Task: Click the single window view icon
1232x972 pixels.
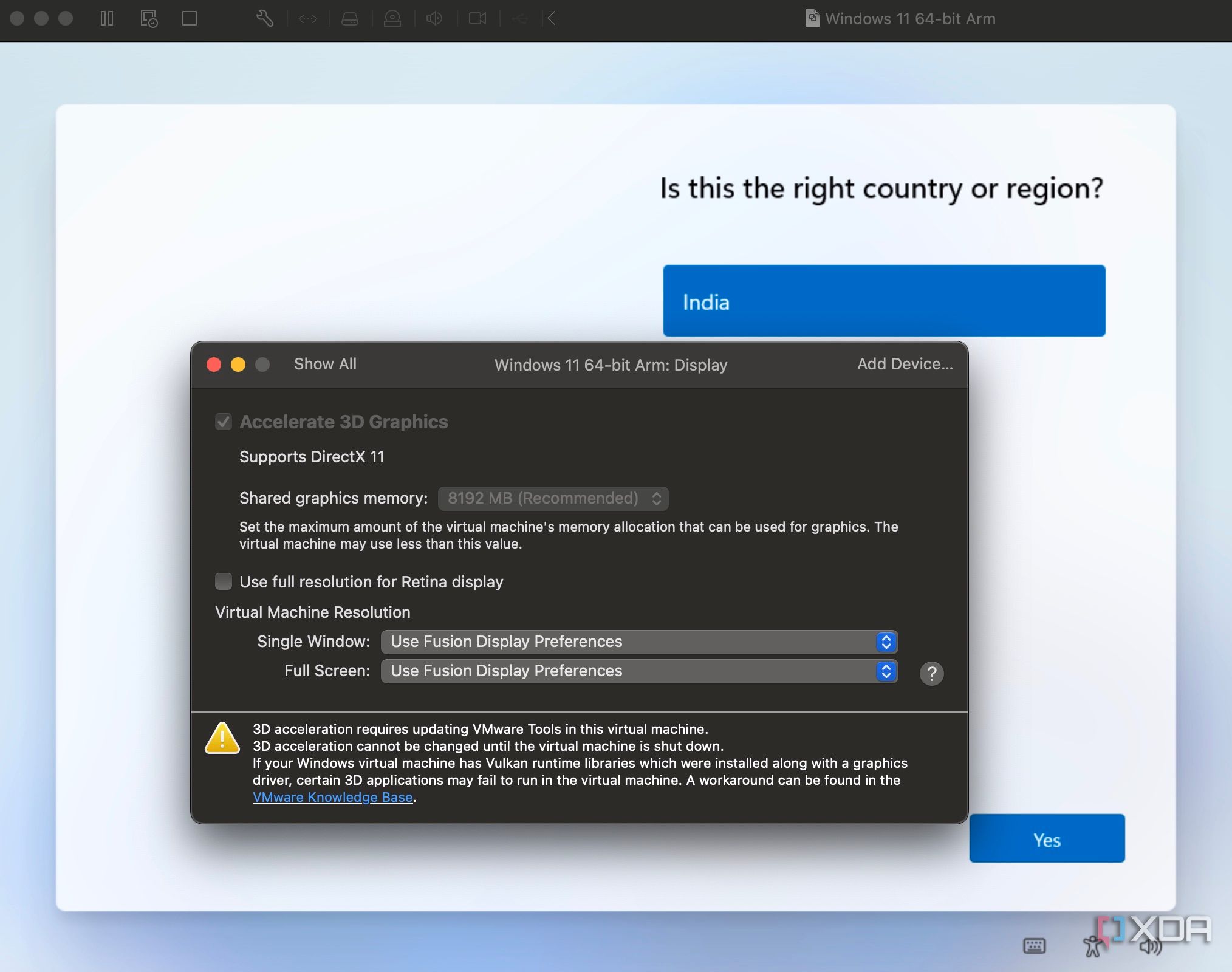Action: 190,18
